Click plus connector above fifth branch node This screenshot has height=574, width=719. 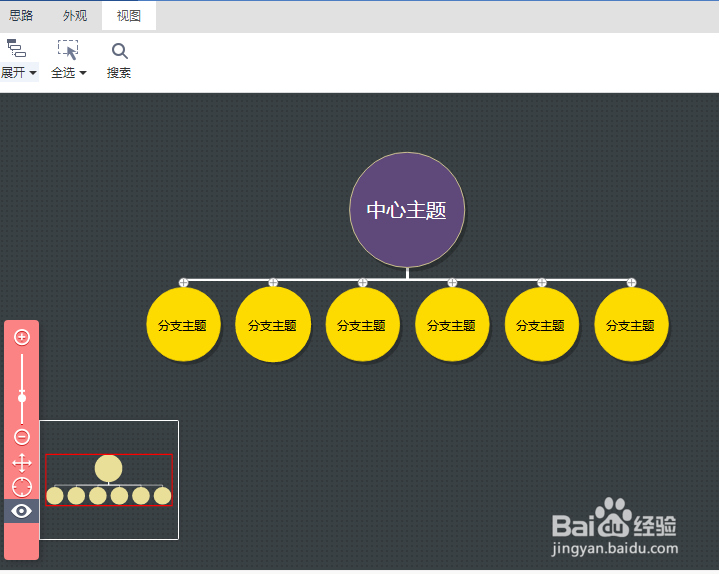pos(542,282)
